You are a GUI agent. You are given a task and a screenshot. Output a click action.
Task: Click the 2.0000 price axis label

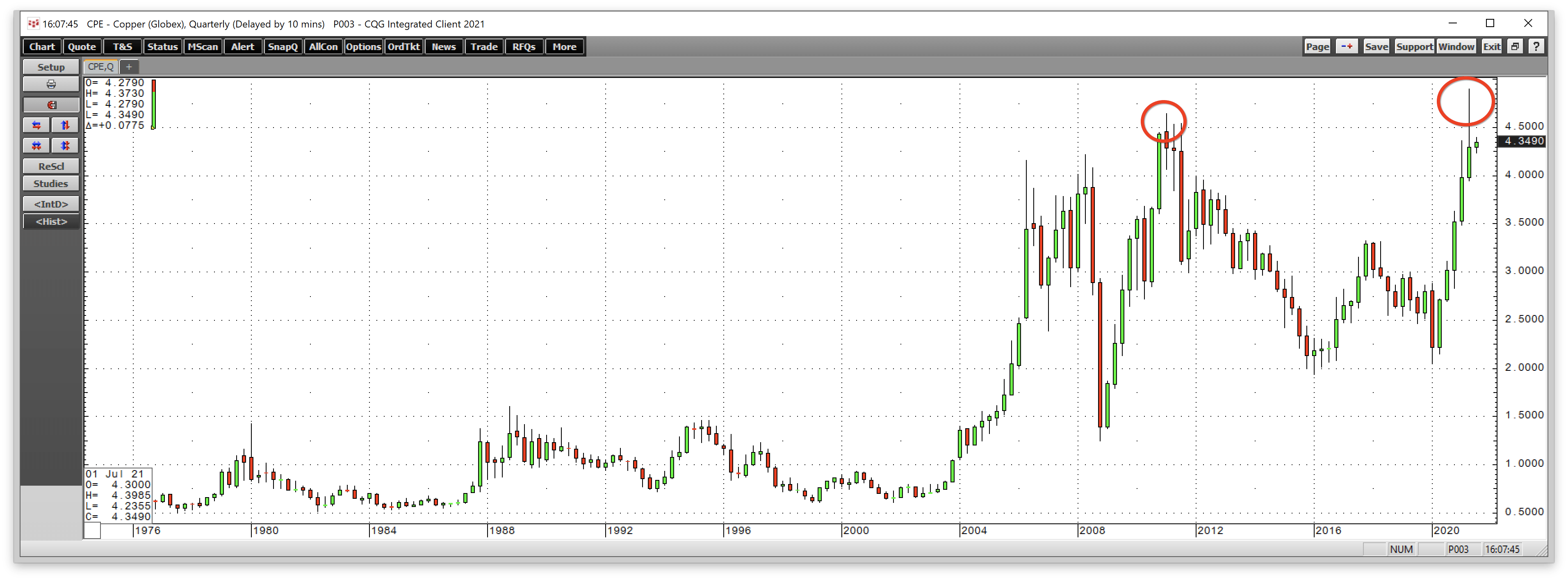(1524, 367)
